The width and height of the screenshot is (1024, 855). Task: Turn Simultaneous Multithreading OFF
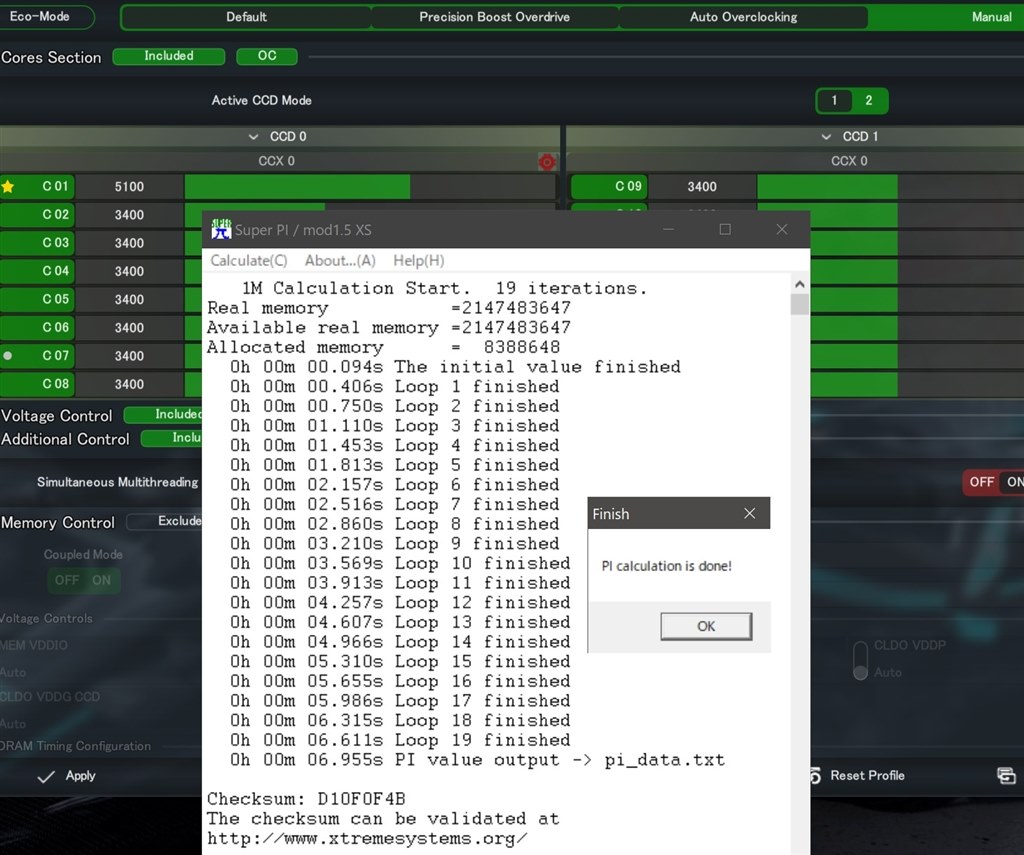pos(982,482)
